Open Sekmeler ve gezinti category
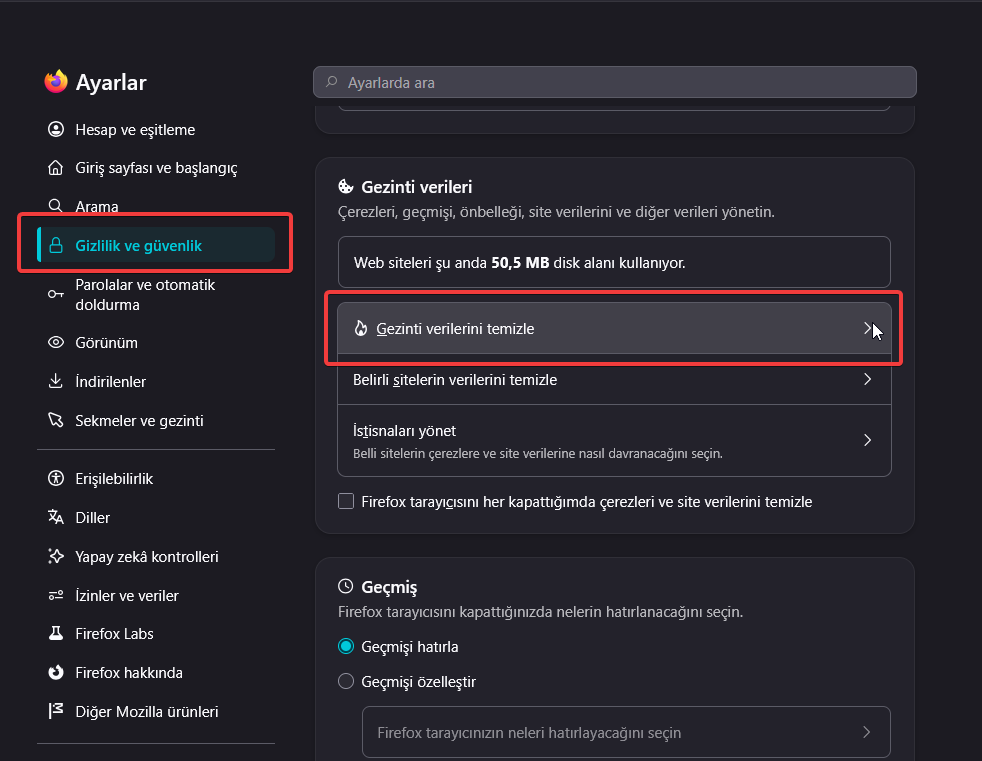The width and height of the screenshot is (982, 761). (x=156, y=420)
